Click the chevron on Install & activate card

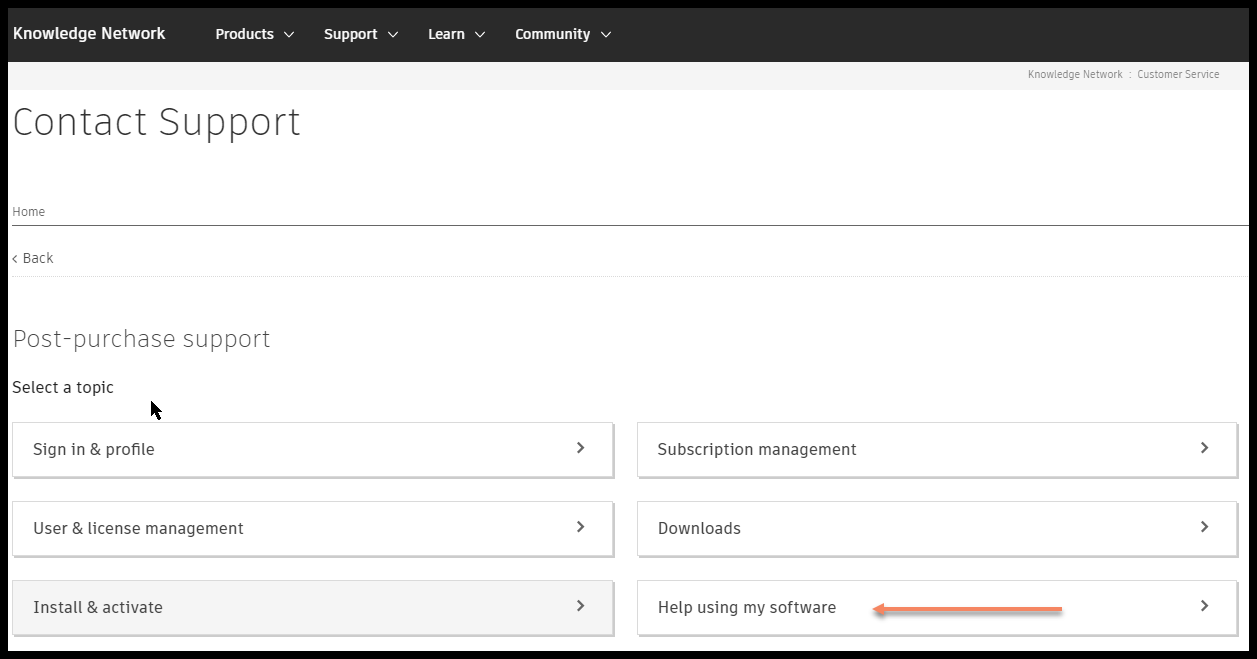(580, 607)
